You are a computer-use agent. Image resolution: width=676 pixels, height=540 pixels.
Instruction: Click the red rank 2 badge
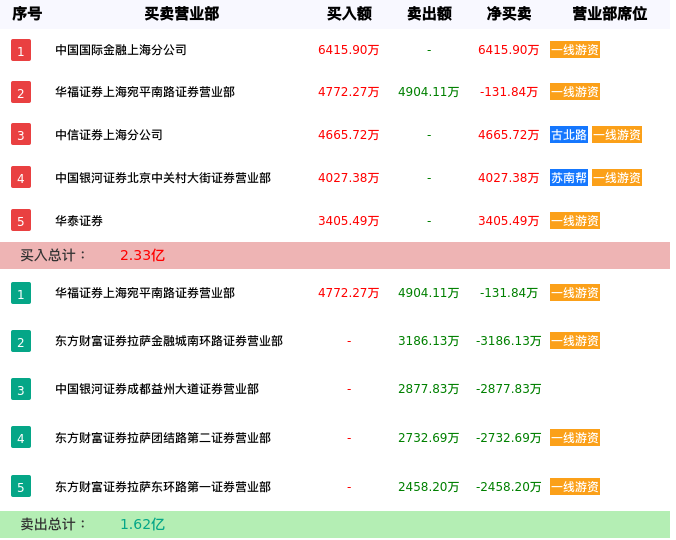coord(21,92)
